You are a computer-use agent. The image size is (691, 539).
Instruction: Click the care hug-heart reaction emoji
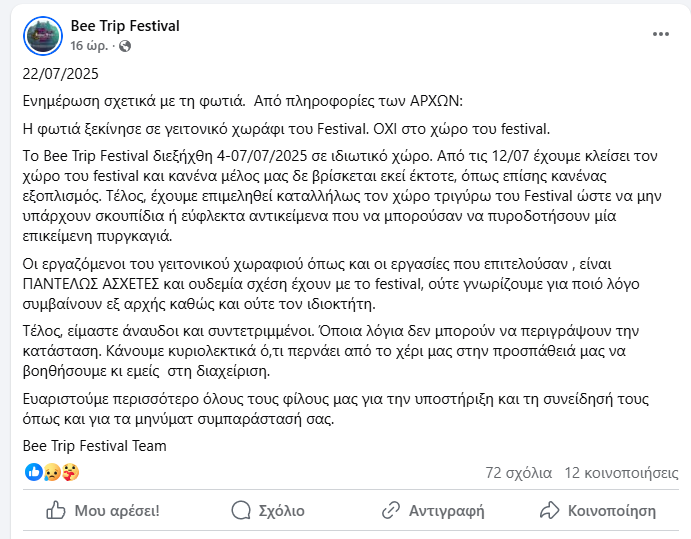coord(70,472)
